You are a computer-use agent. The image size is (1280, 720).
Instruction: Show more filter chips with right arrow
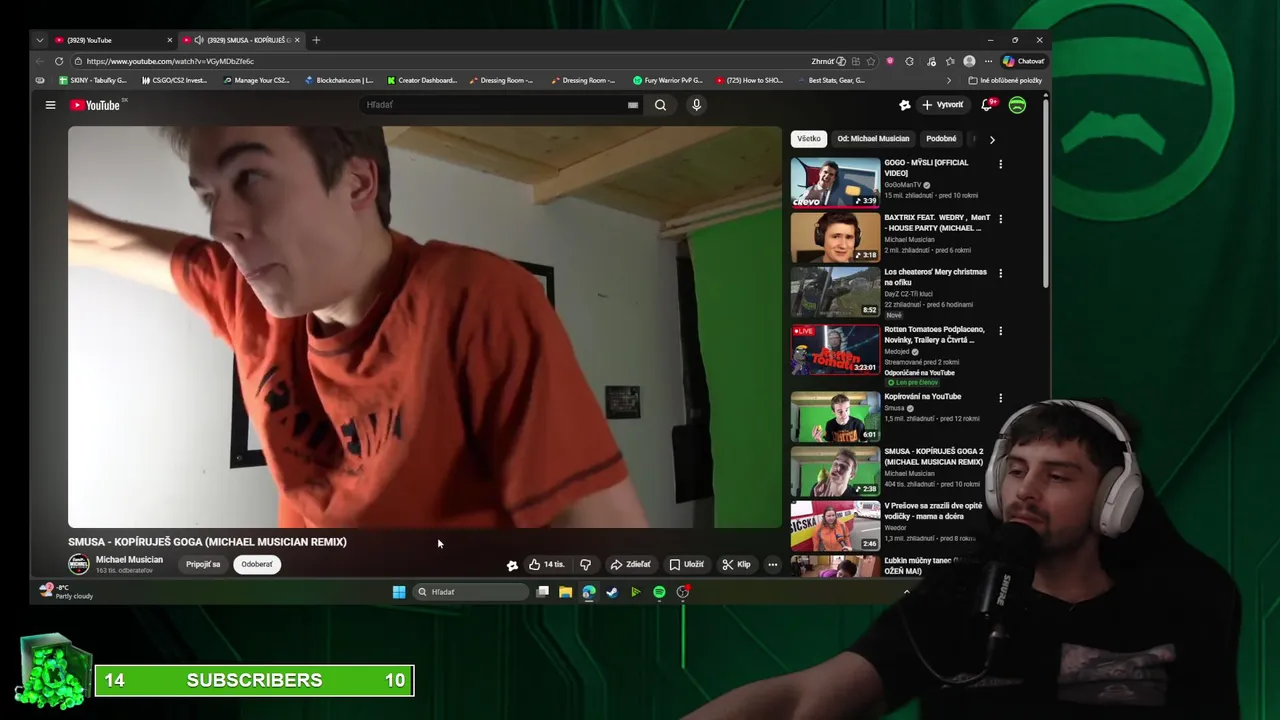(992, 139)
